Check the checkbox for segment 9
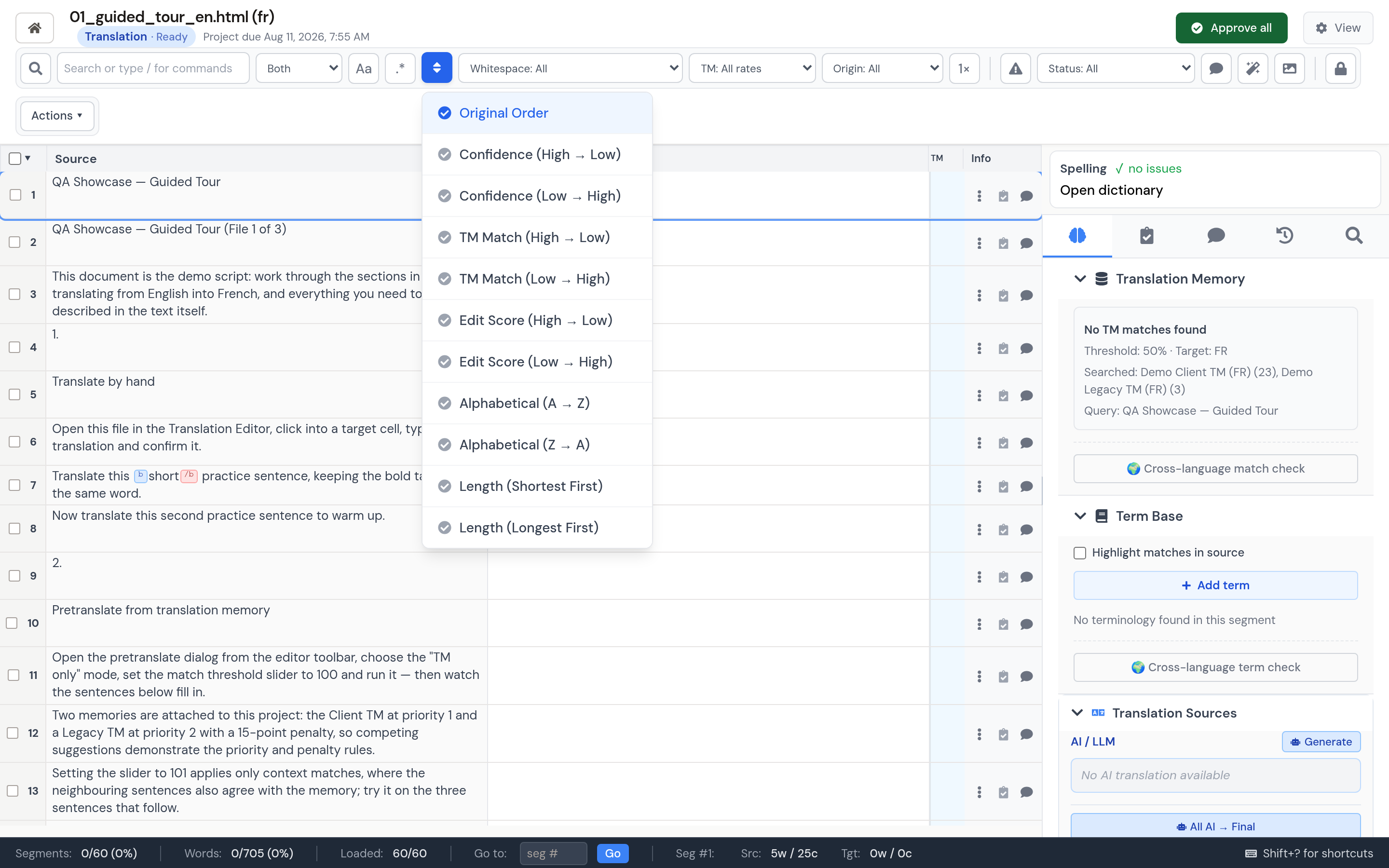The height and width of the screenshot is (868, 1389). click(14, 576)
